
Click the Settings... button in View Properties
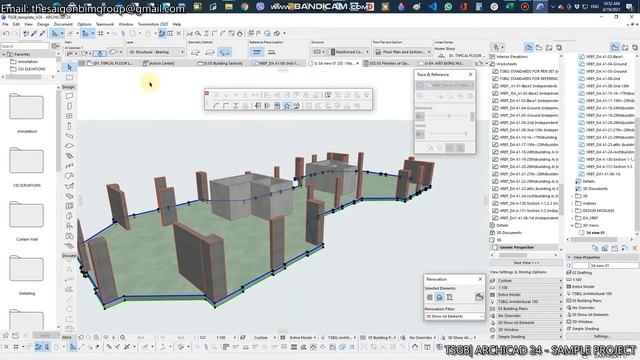(602, 336)
